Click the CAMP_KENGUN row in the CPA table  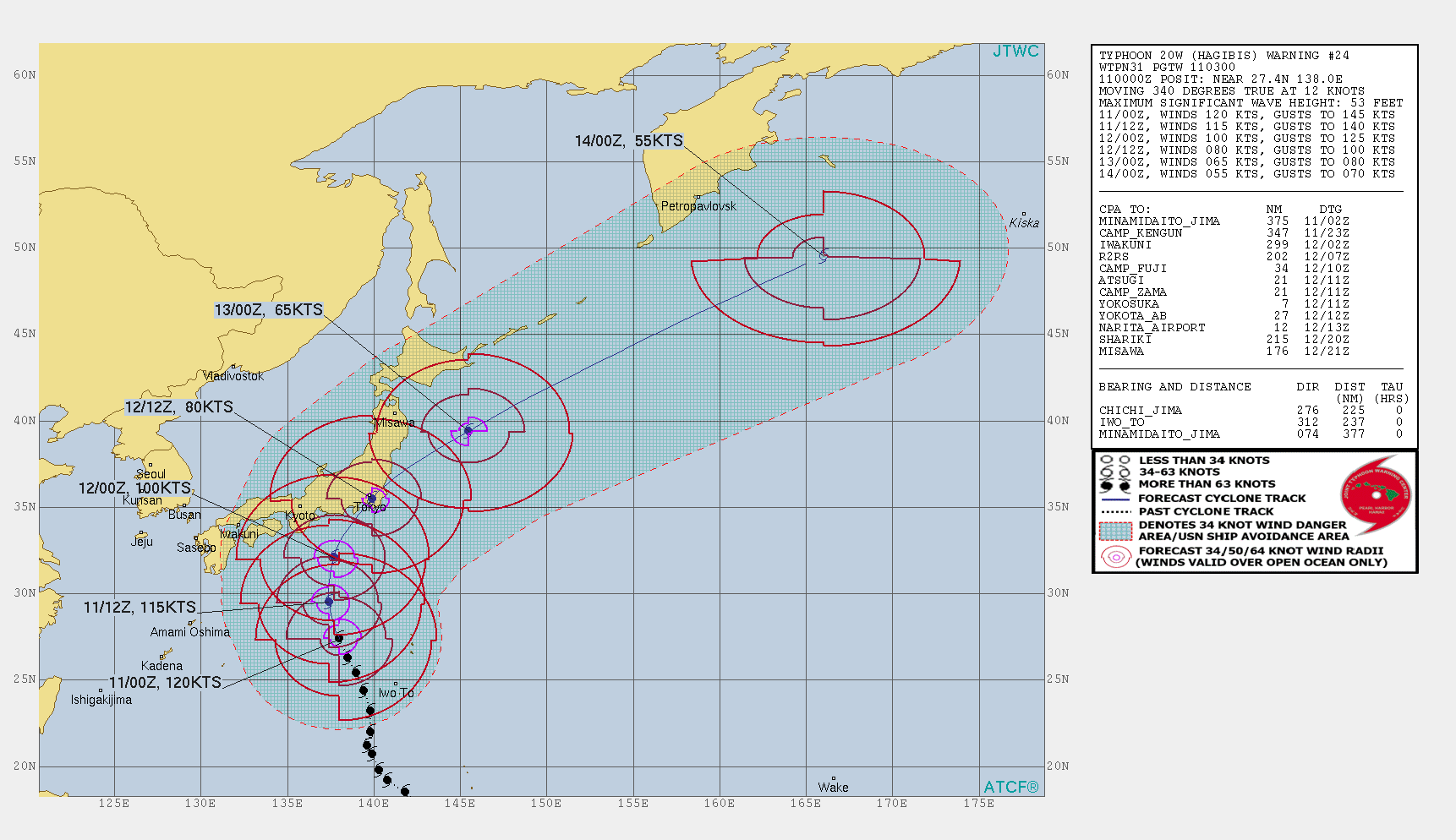point(1223,233)
